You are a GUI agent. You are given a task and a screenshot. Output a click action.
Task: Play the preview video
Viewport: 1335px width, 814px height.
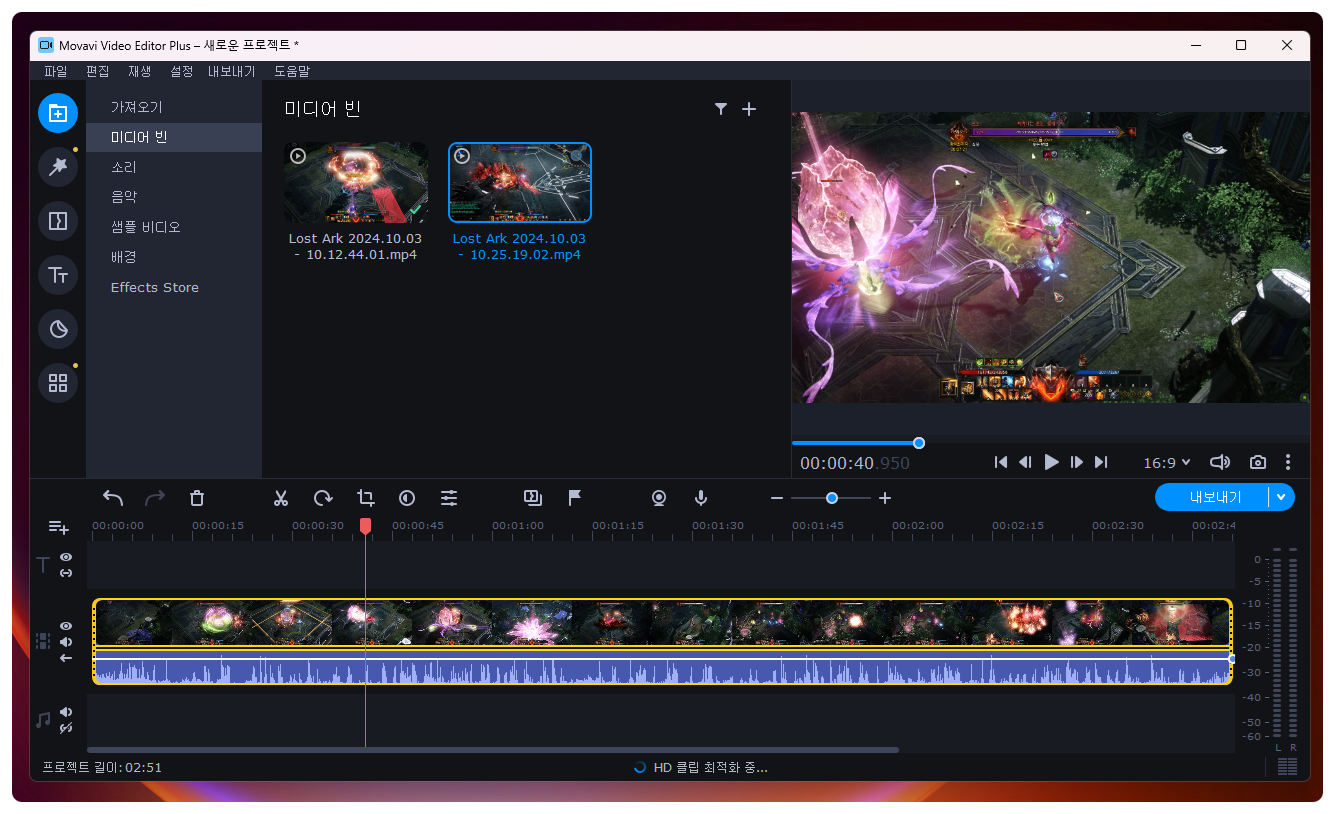point(1051,462)
